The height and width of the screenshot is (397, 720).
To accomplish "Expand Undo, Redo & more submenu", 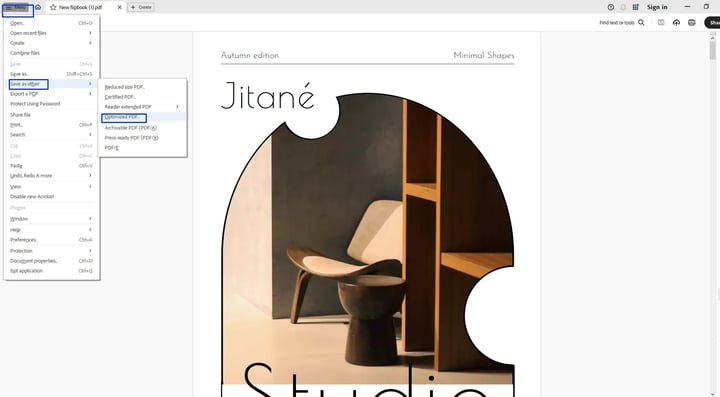I will 51,176.
